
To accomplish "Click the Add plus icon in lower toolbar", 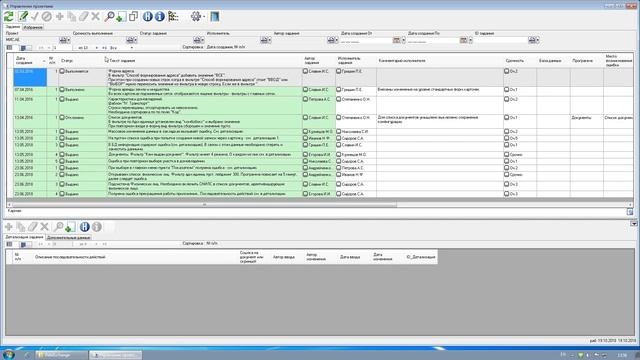I will 9,227.
